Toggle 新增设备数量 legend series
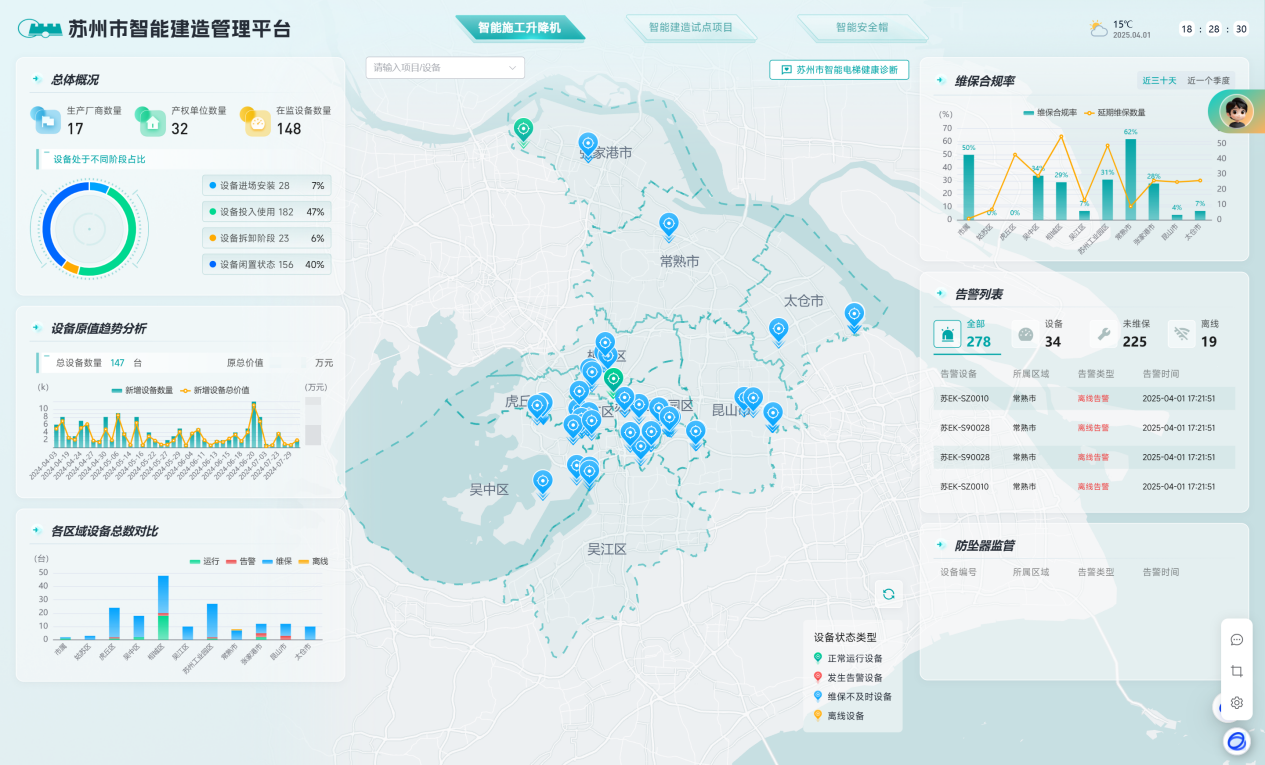The width and height of the screenshot is (1265, 765). pyautogui.click(x=142, y=390)
